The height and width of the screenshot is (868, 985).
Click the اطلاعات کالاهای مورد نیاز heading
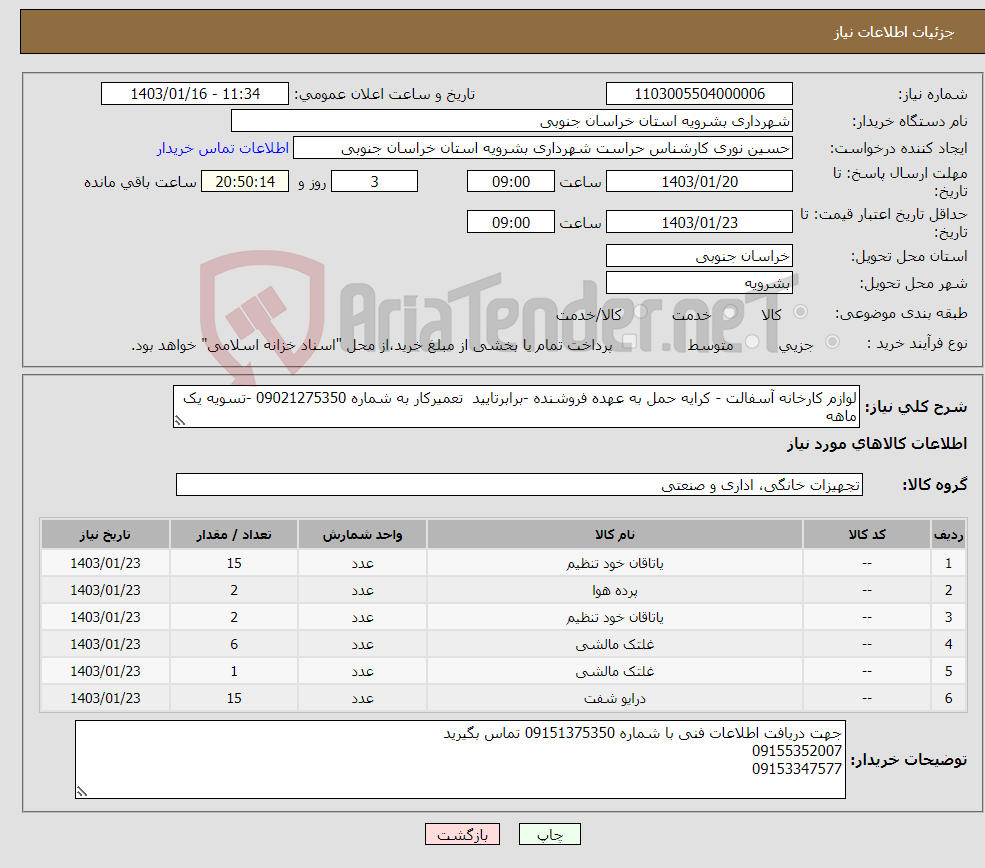[877, 443]
